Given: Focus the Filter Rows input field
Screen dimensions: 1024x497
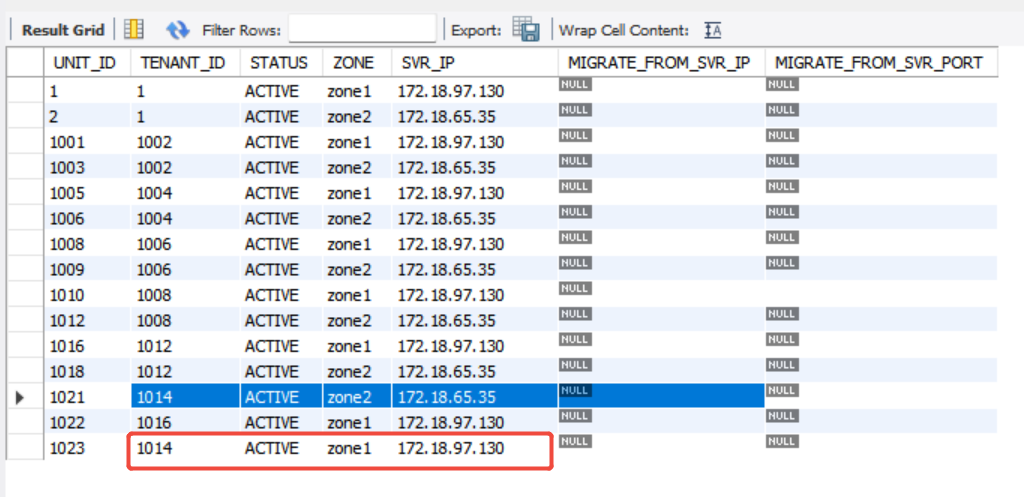Looking at the screenshot, I should 362,30.
